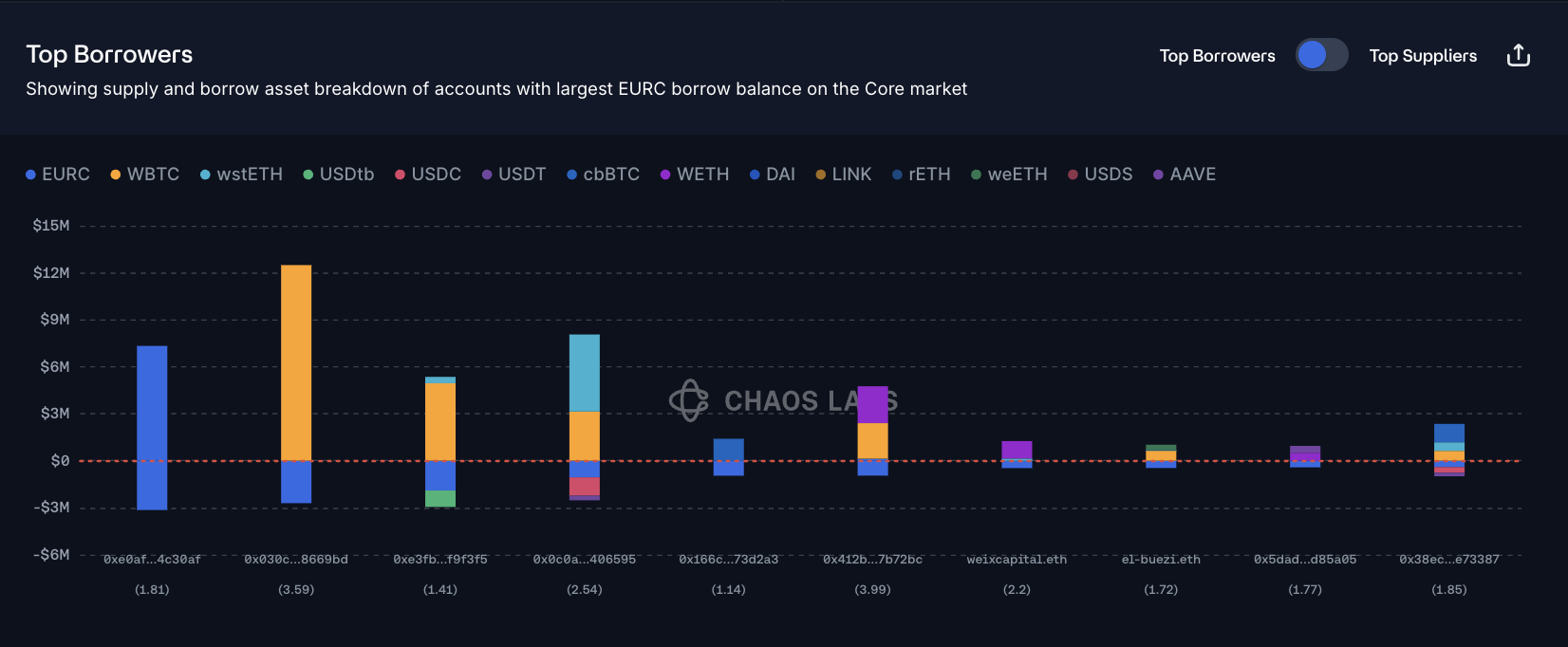Screen dimensions: 1568x647
Task: Select the Top Borrowers toggle label
Action: (1217, 56)
